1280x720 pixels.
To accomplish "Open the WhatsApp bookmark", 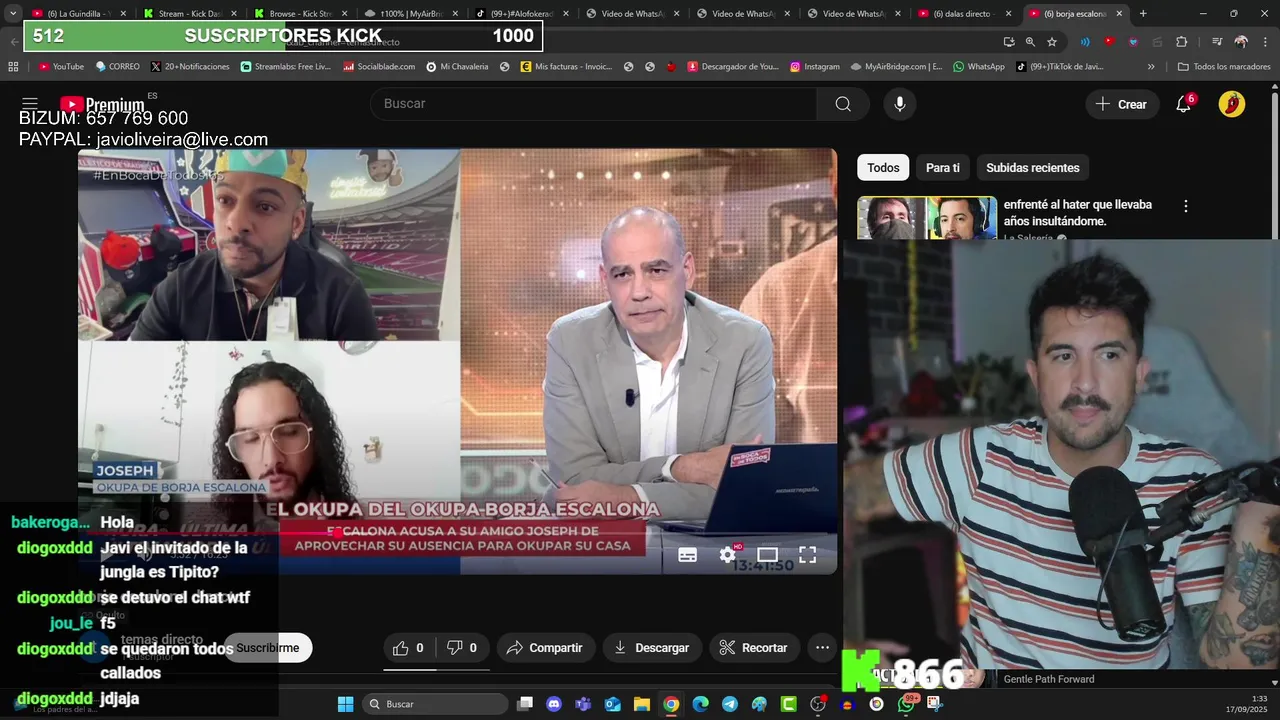I will click(978, 67).
